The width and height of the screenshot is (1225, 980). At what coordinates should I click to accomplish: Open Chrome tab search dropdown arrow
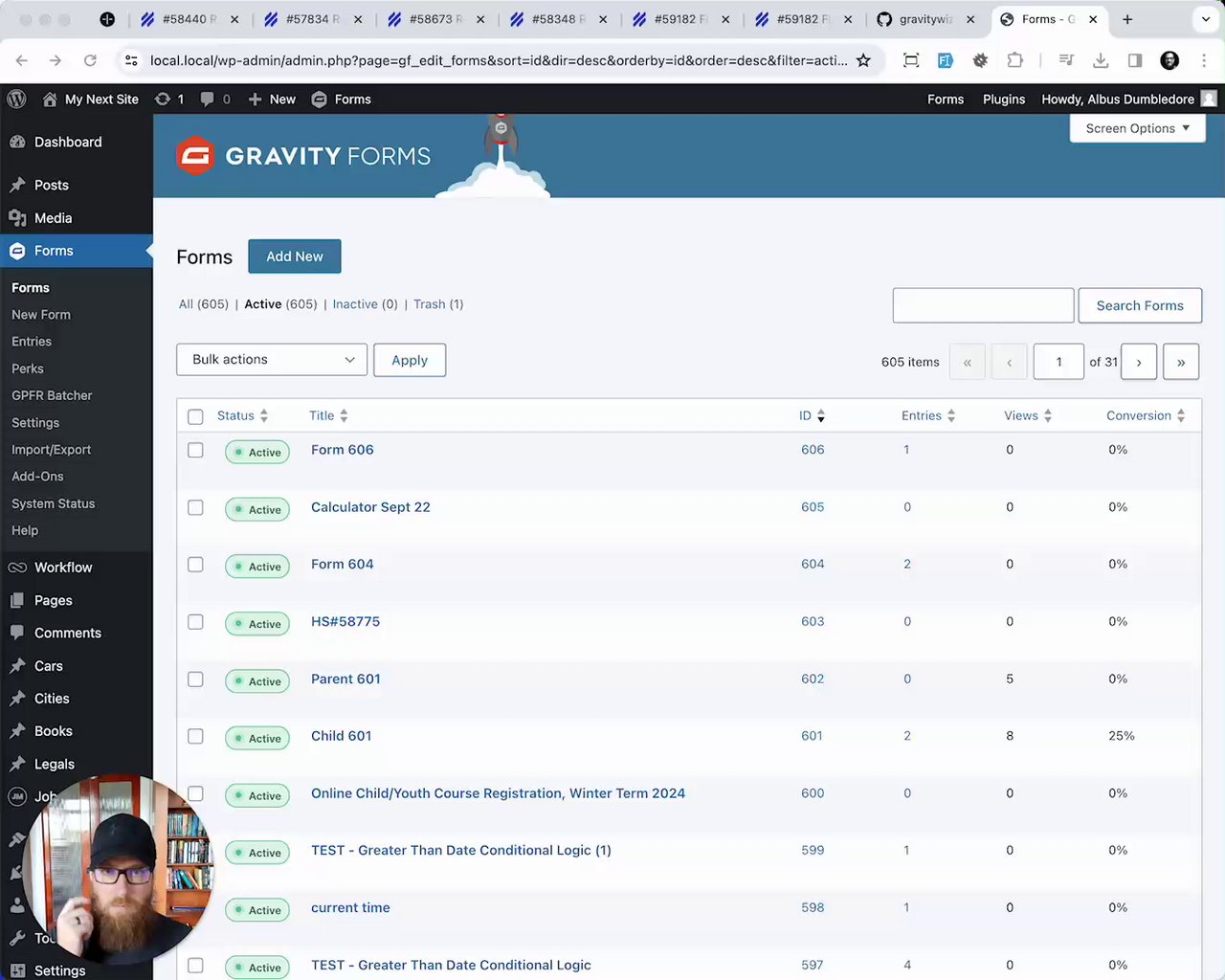coord(1206,19)
